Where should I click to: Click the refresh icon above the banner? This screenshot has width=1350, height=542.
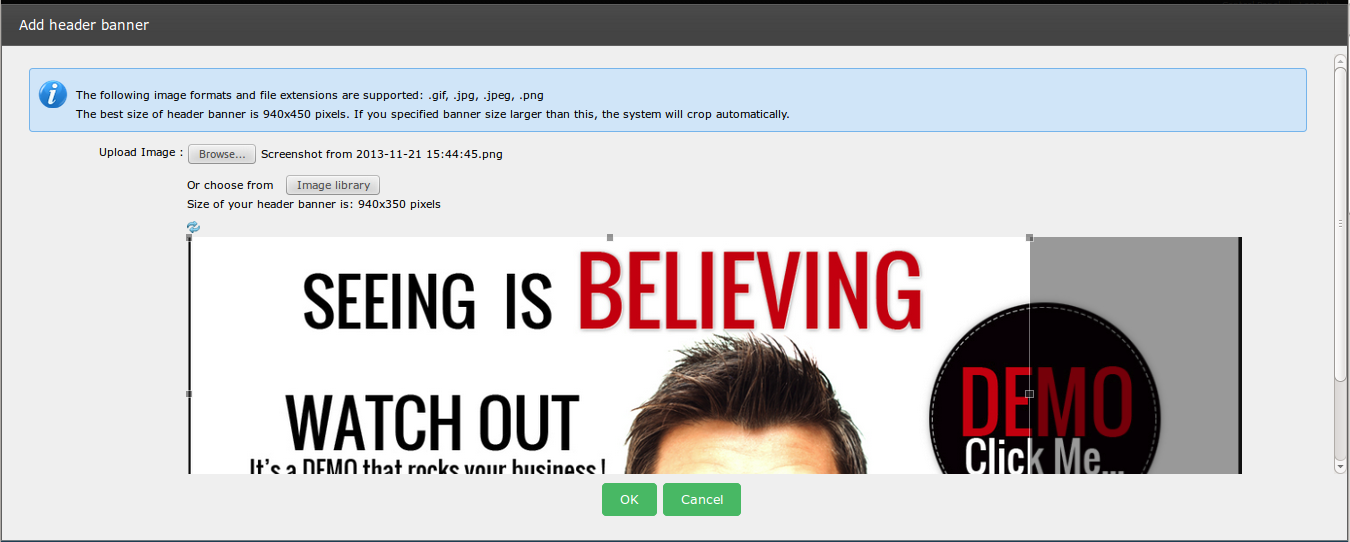[x=193, y=227]
